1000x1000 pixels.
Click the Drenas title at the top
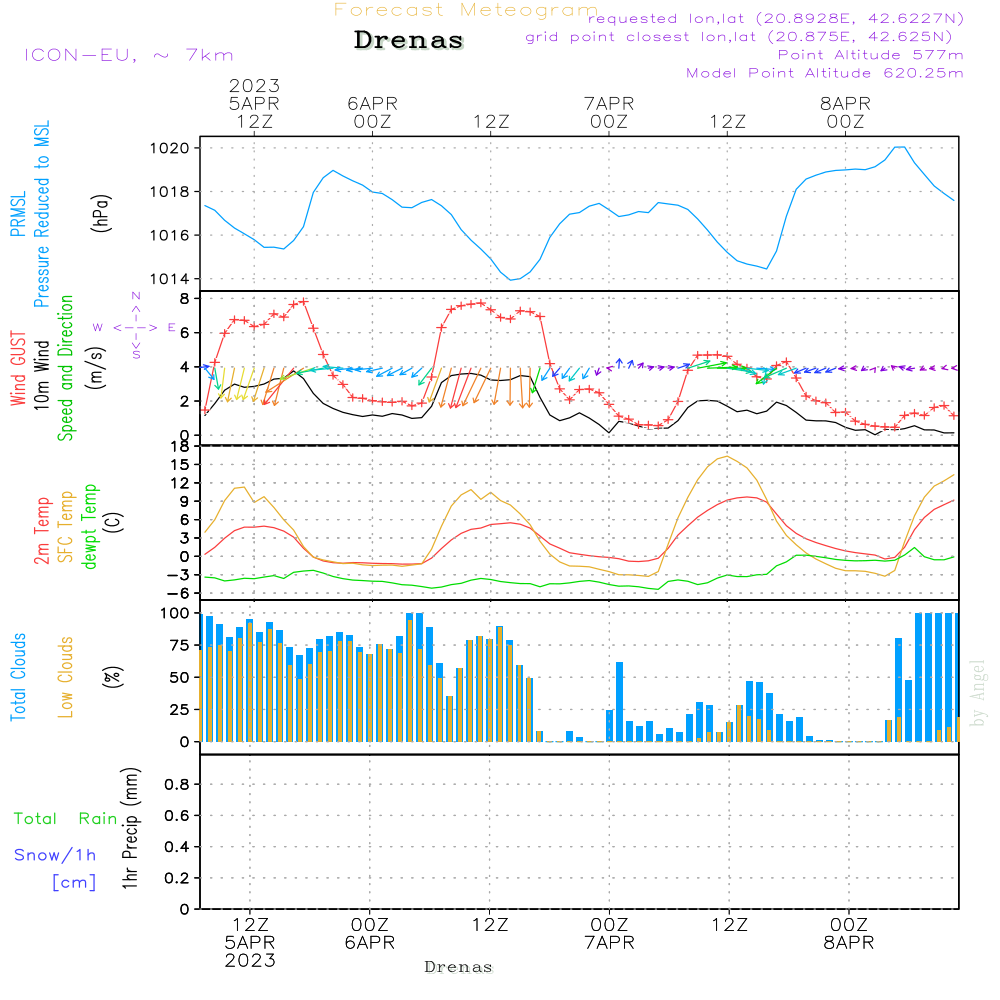pyautogui.click(x=409, y=40)
